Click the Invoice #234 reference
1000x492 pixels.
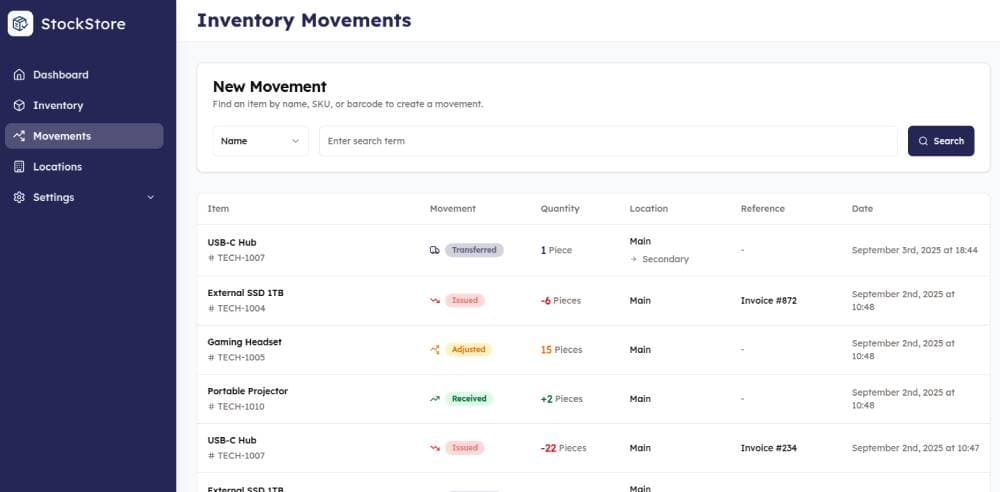pyautogui.click(x=768, y=448)
